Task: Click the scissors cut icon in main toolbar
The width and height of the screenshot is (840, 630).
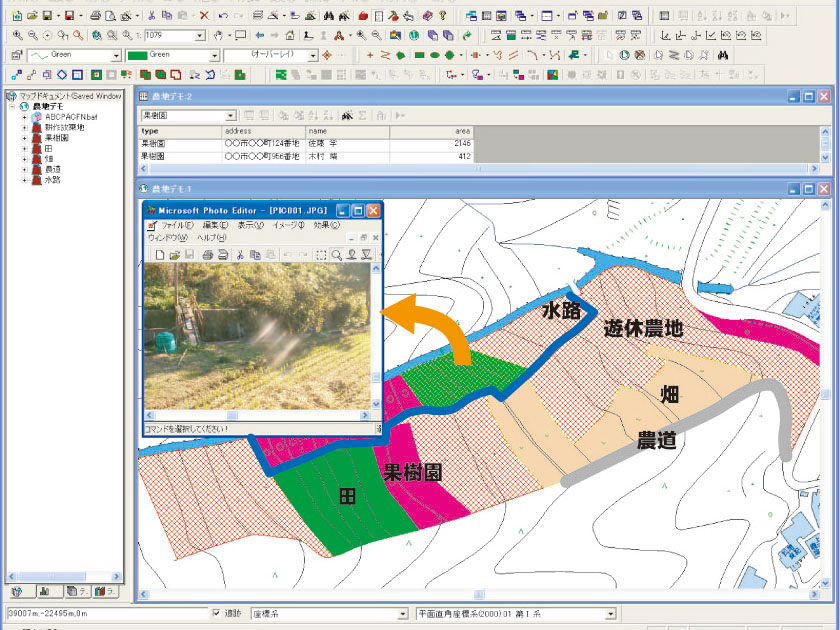Action: [x=152, y=16]
